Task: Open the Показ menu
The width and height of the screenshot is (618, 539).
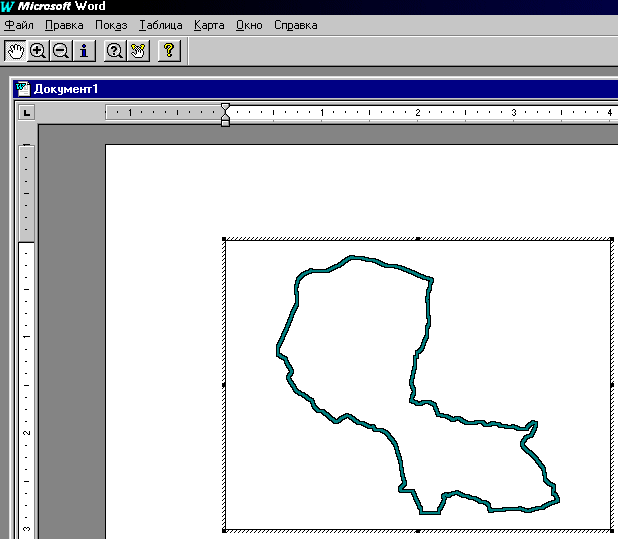Action: click(111, 25)
